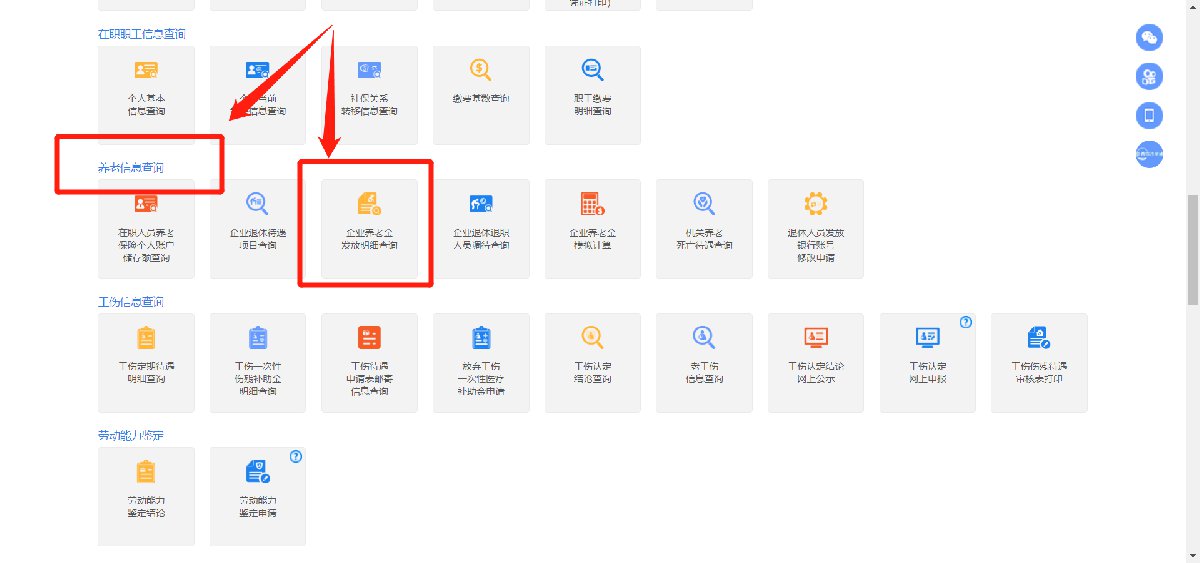Click the mobile phone icon in right sidebar
This screenshot has height=563, width=1200.
(x=1149, y=115)
